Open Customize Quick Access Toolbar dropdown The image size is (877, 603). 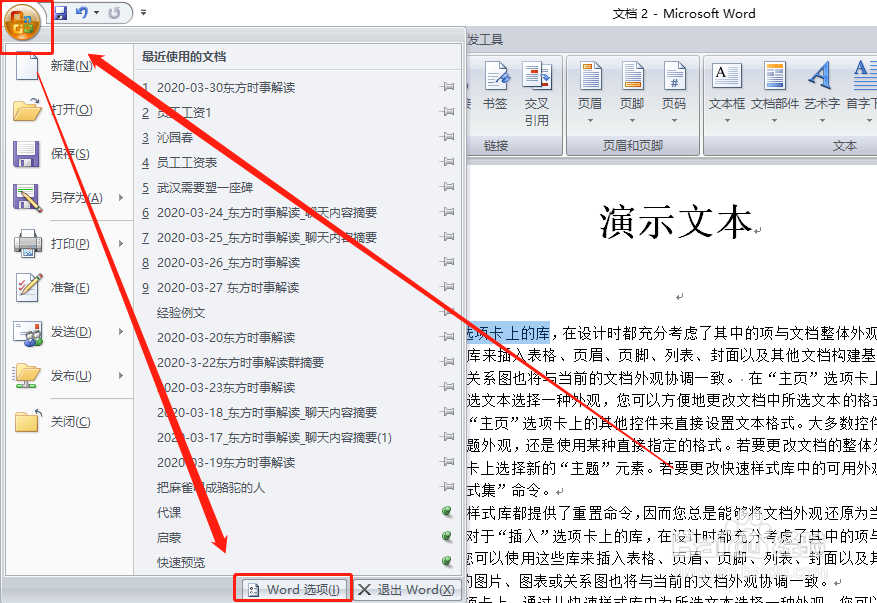(x=143, y=12)
